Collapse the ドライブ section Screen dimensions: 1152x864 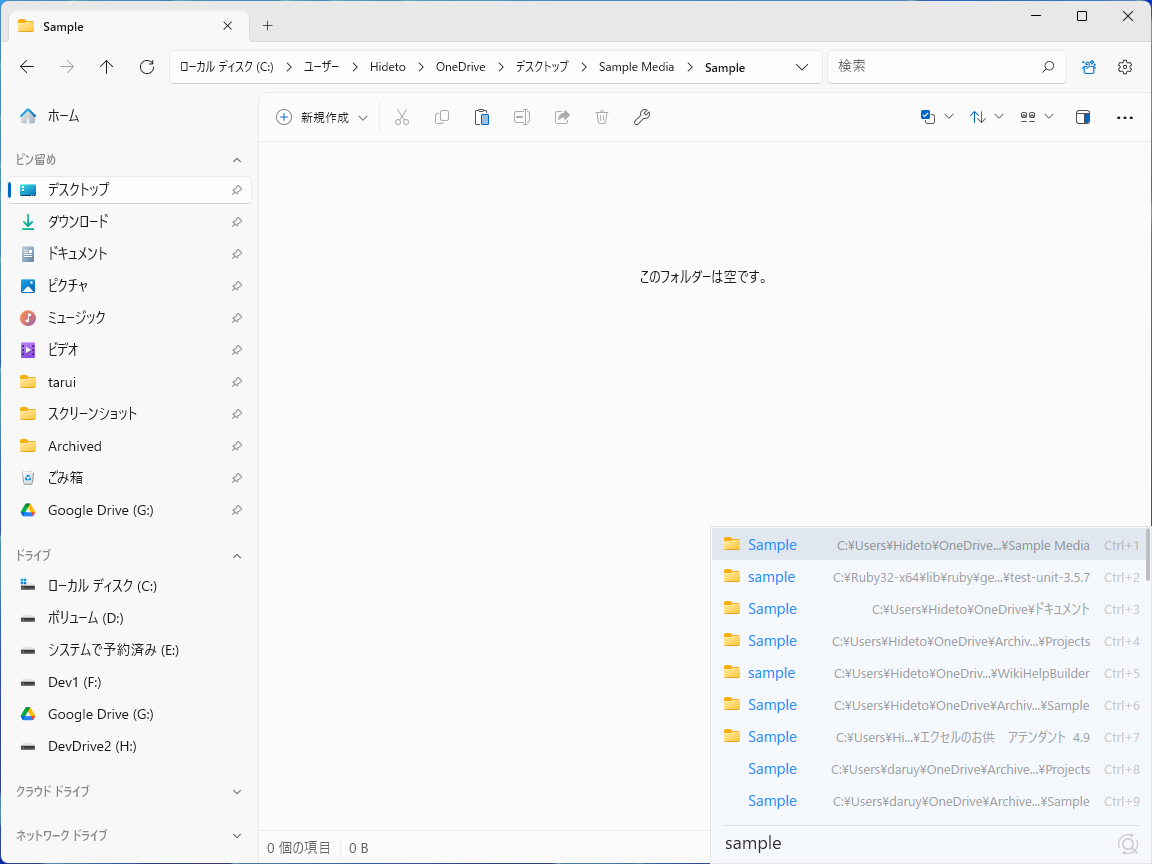[x=237, y=556]
